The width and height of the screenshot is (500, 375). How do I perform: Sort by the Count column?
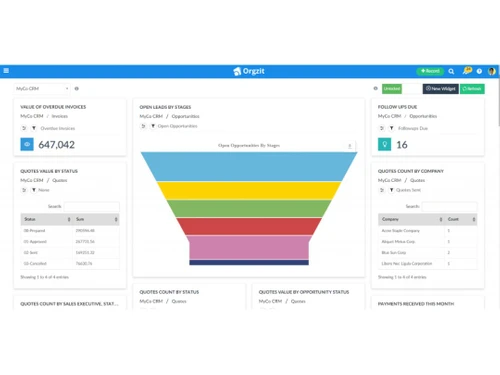[x=461, y=219]
